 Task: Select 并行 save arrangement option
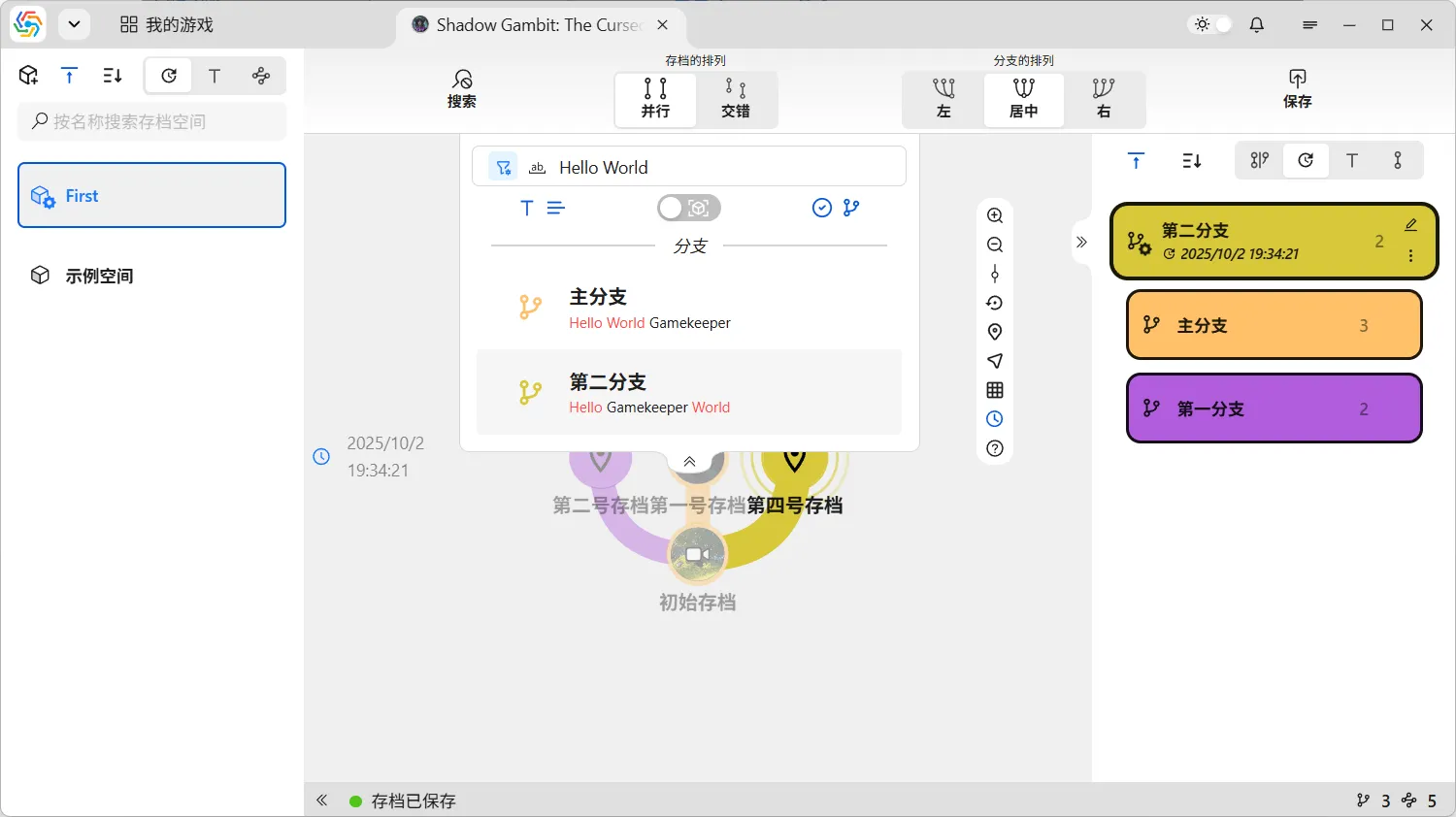[x=655, y=99]
